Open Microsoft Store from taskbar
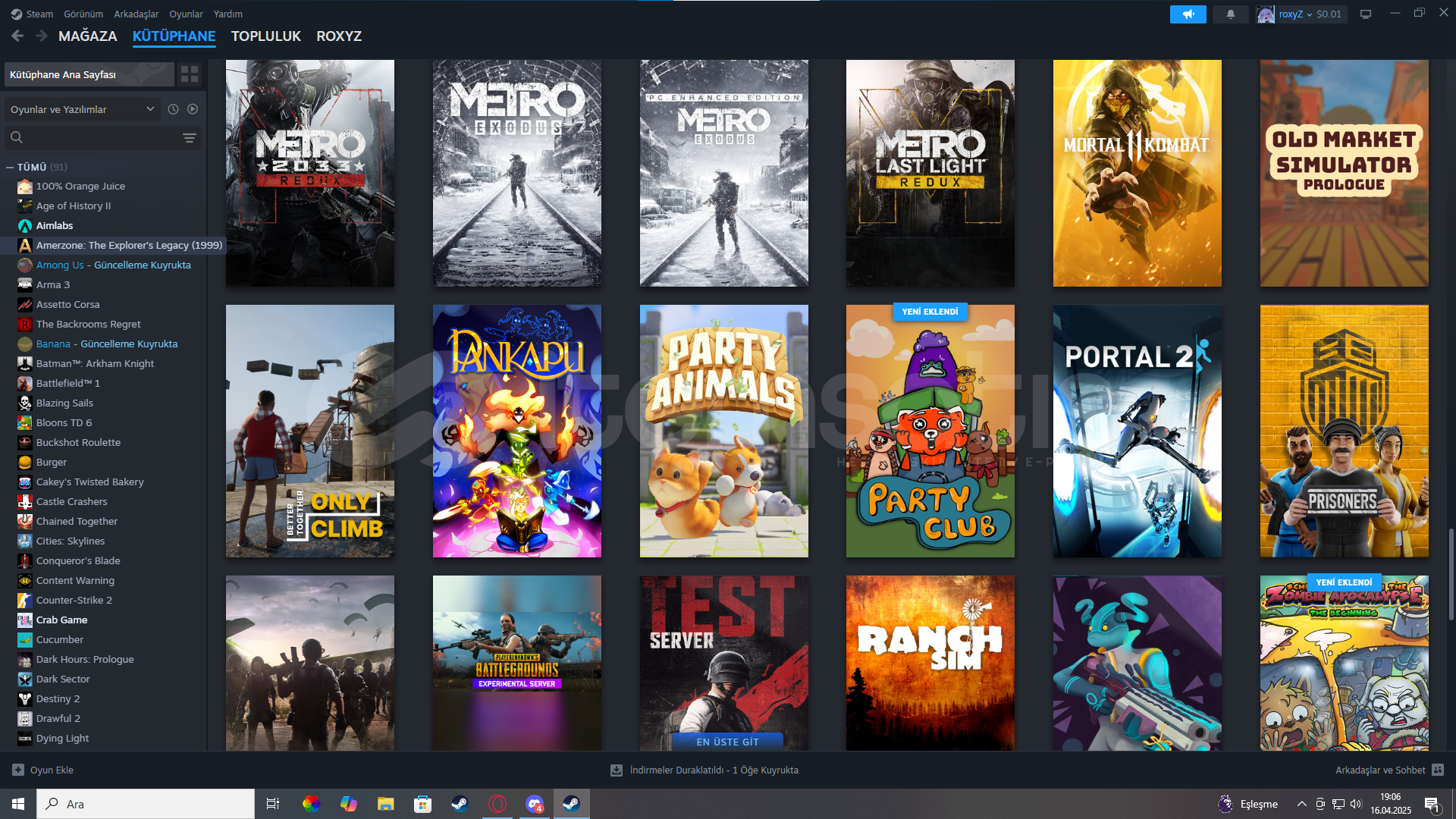The height and width of the screenshot is (819, 1456). click(x=422, y=804)
